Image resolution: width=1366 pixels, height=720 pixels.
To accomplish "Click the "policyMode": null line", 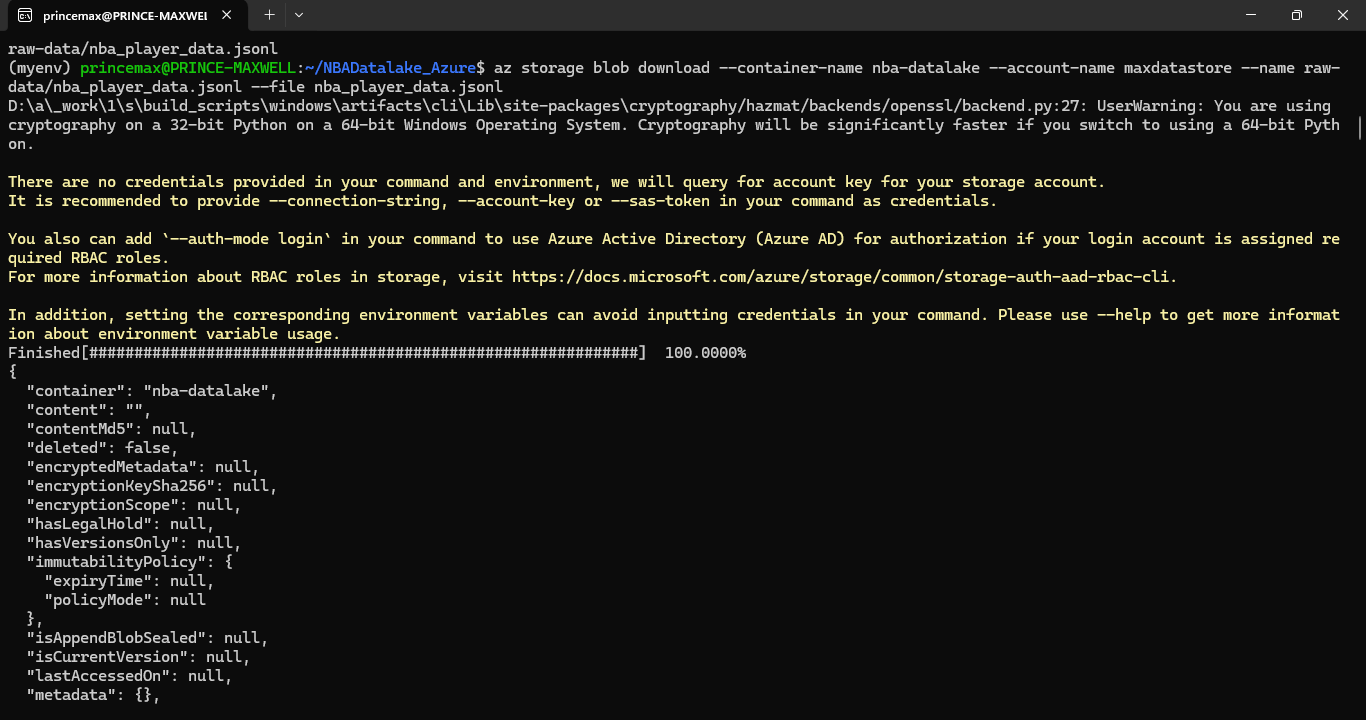I will tap(125, 600).
